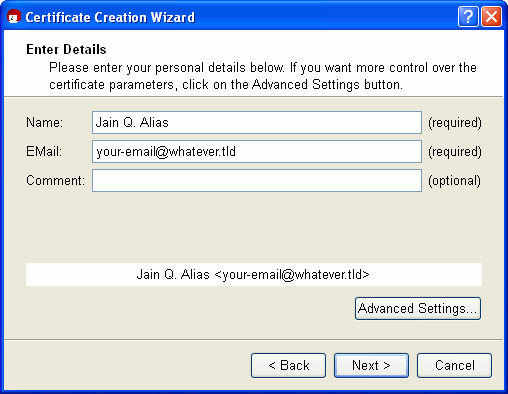This screenshot has width=508, height=394.
Task: Go to previous page with Back button
Action: [288, 365]
